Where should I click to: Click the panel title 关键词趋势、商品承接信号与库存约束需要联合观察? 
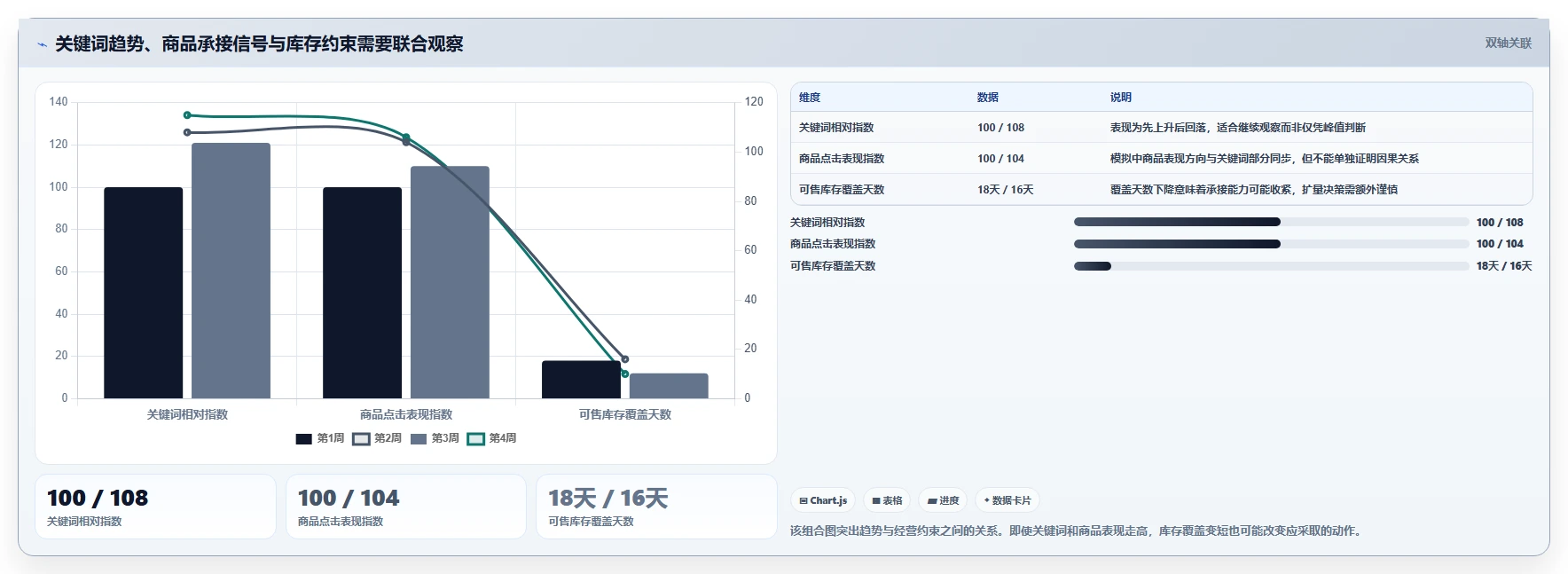pyautogui.click(x=259, y=44)
